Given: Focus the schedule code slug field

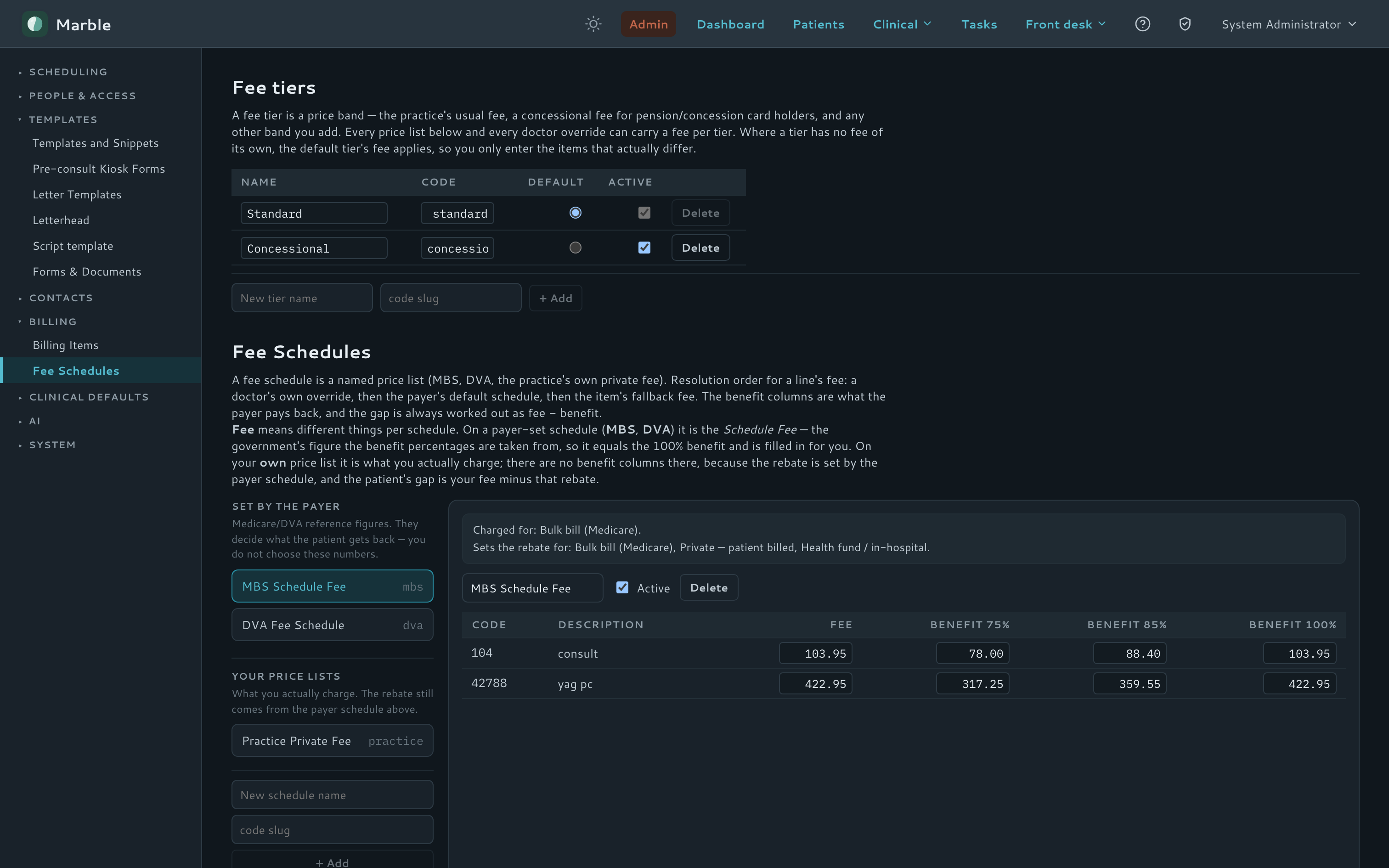Looking at the screenshot, I should 333,829.
